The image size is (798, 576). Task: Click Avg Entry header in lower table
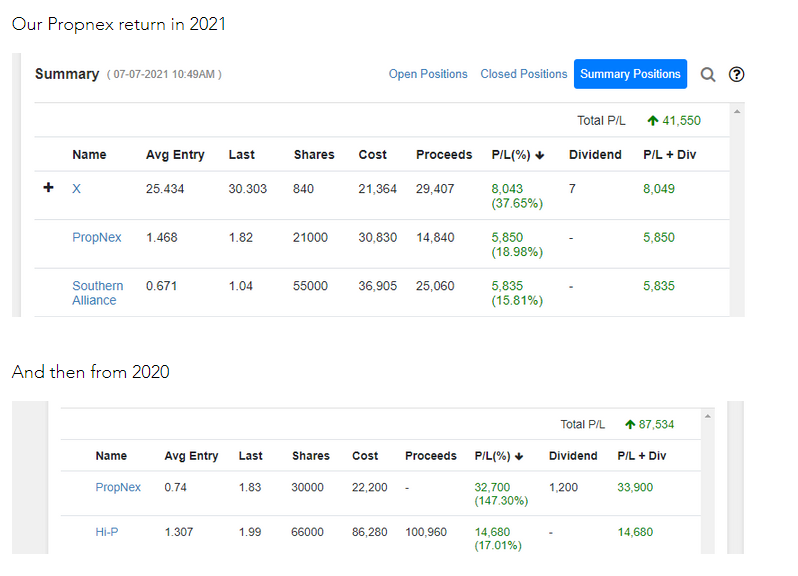(191, 456)
